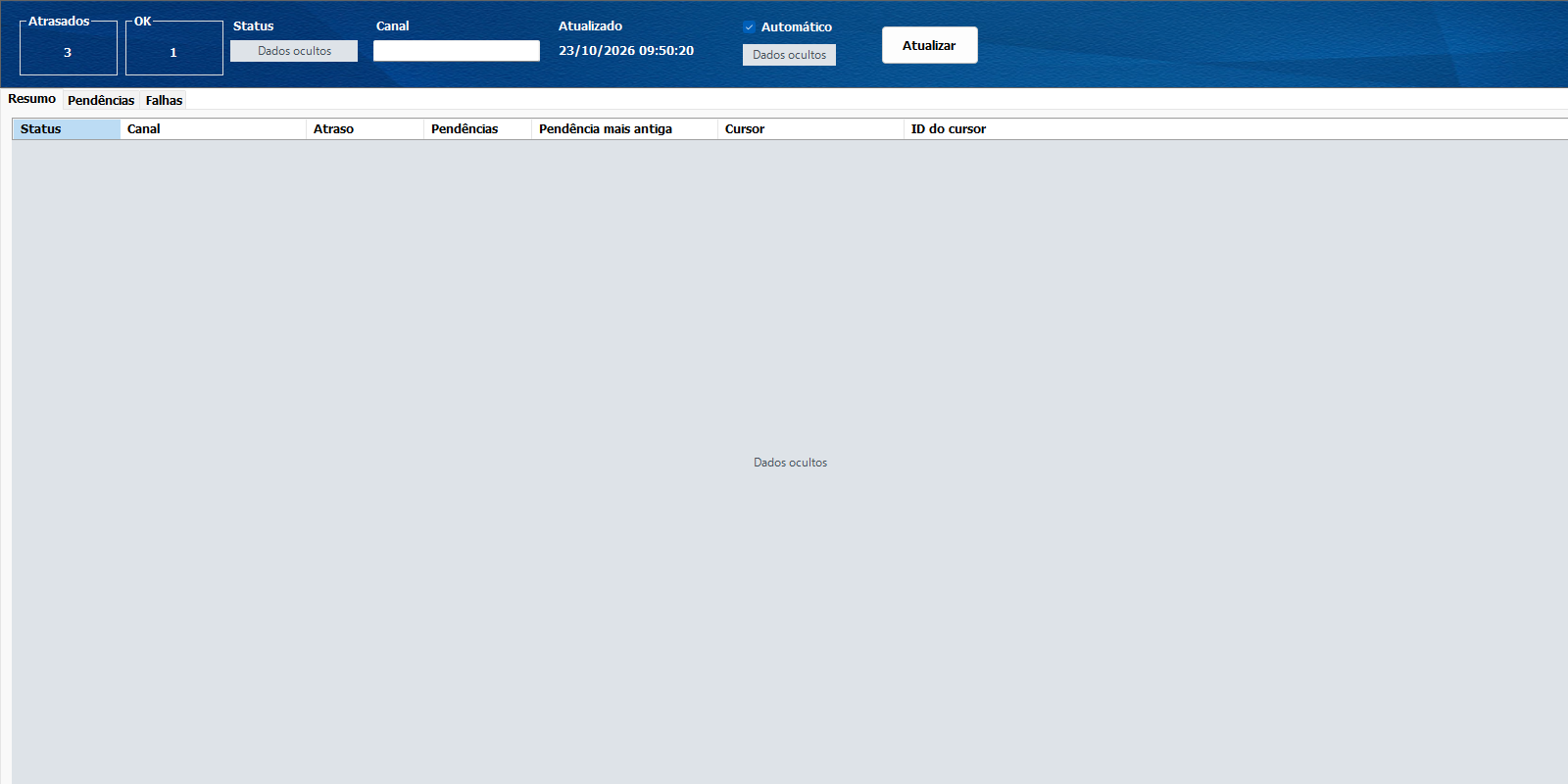Open the Status filter field

point(294,51)
